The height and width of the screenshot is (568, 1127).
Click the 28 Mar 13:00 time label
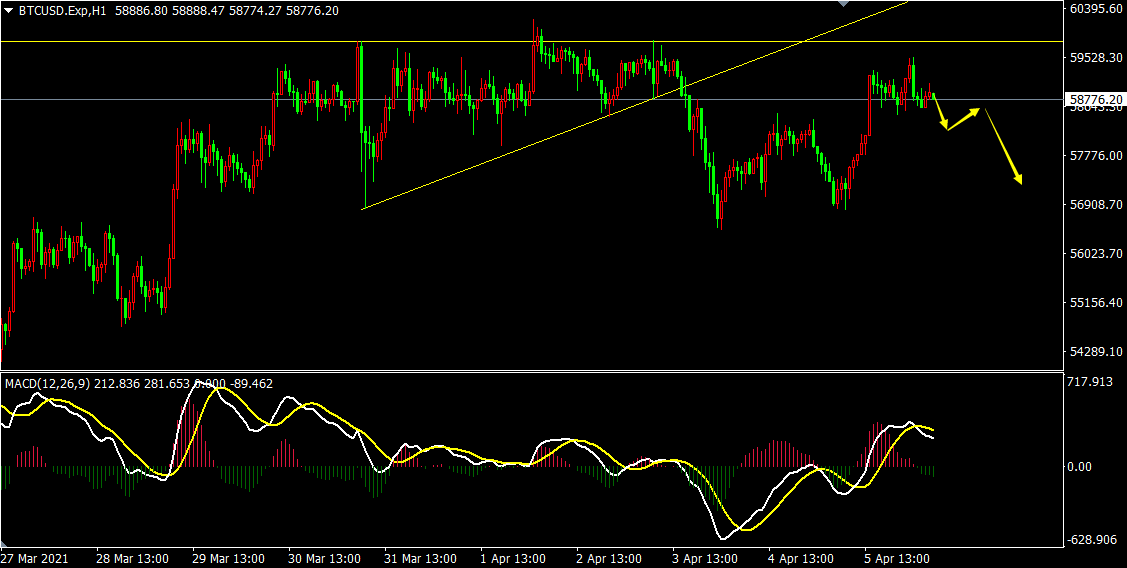(x=132, y=559)
